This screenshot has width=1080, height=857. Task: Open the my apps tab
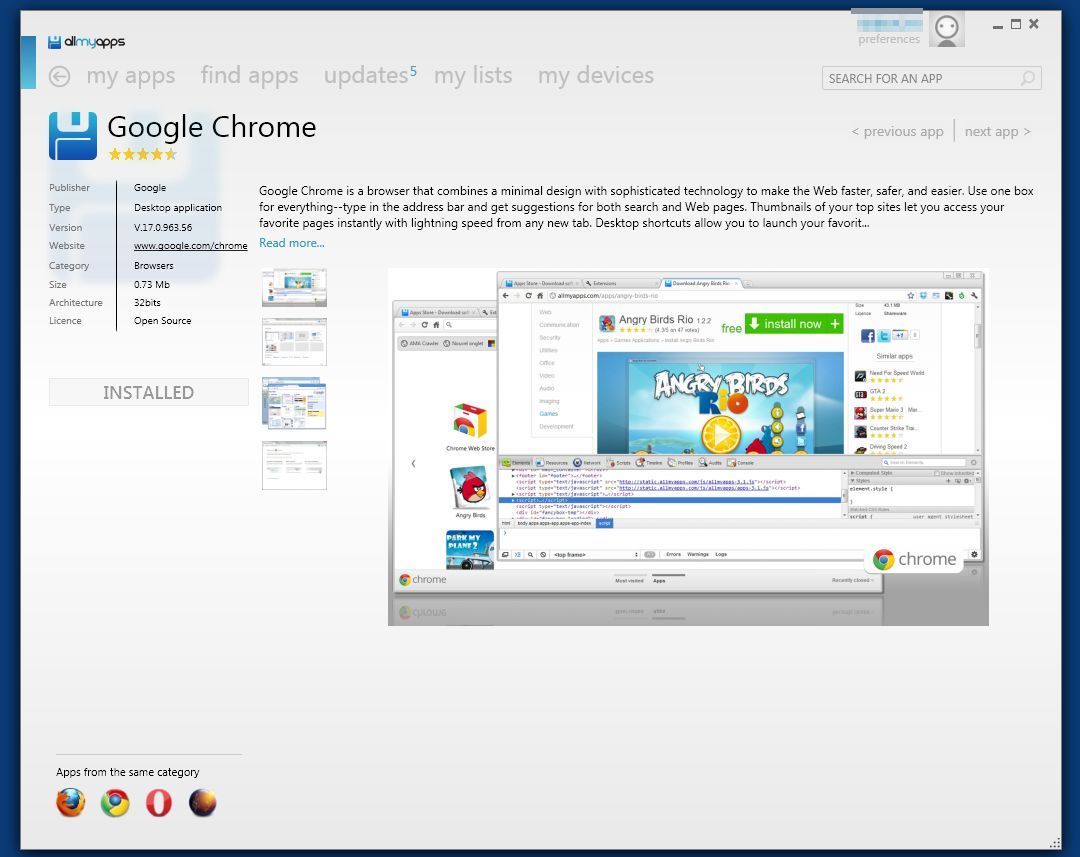(131, 76)
